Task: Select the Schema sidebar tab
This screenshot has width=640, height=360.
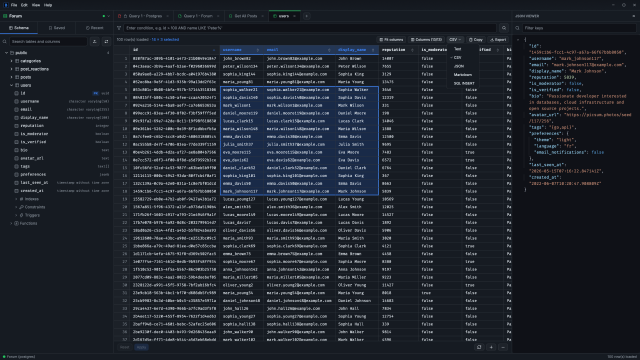Action: [x=19, y=28]
